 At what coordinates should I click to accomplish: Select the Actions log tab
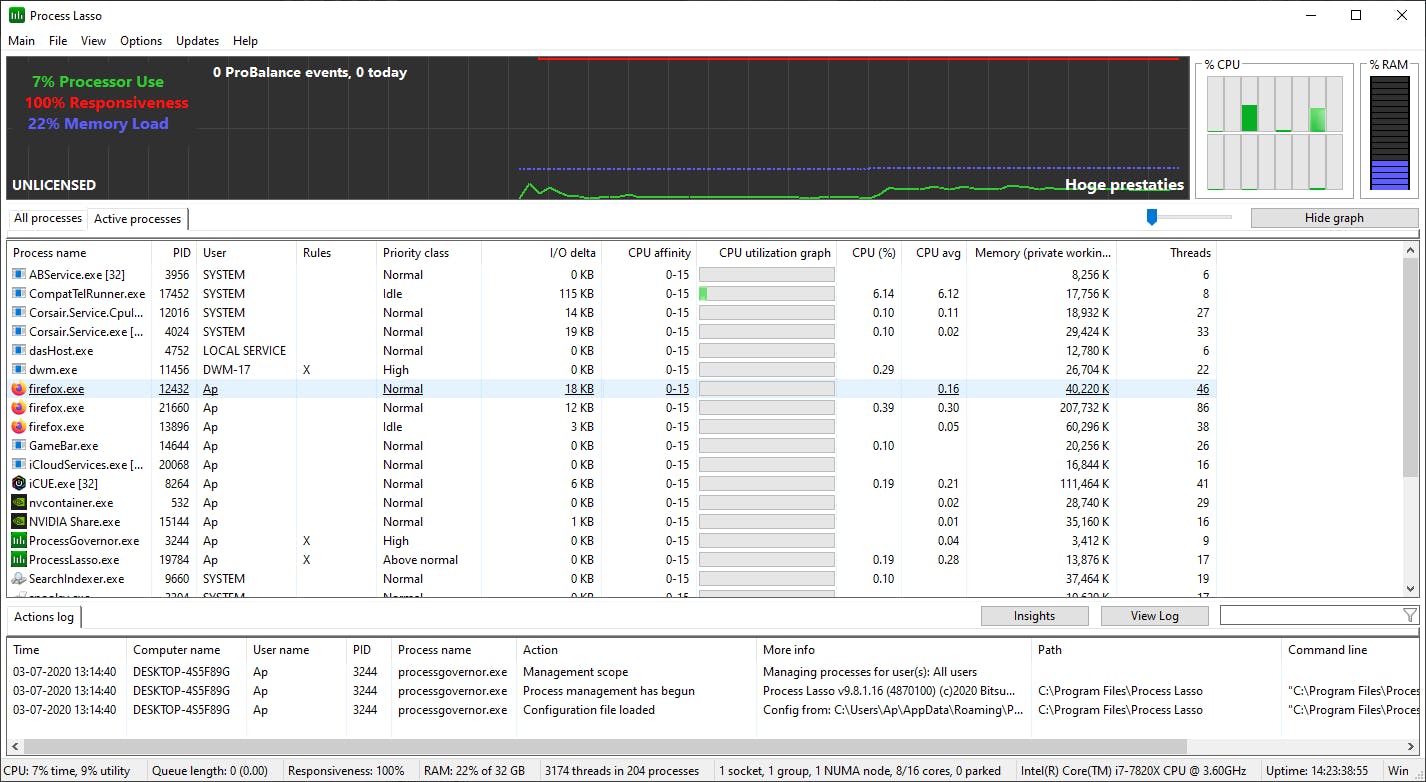(x=43, y=617)
